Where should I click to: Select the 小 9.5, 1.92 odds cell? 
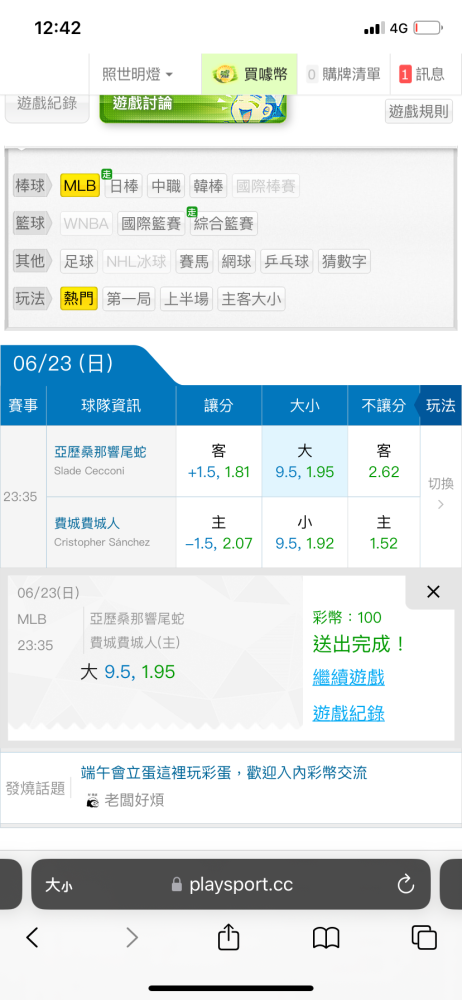[x=304, y=533]
